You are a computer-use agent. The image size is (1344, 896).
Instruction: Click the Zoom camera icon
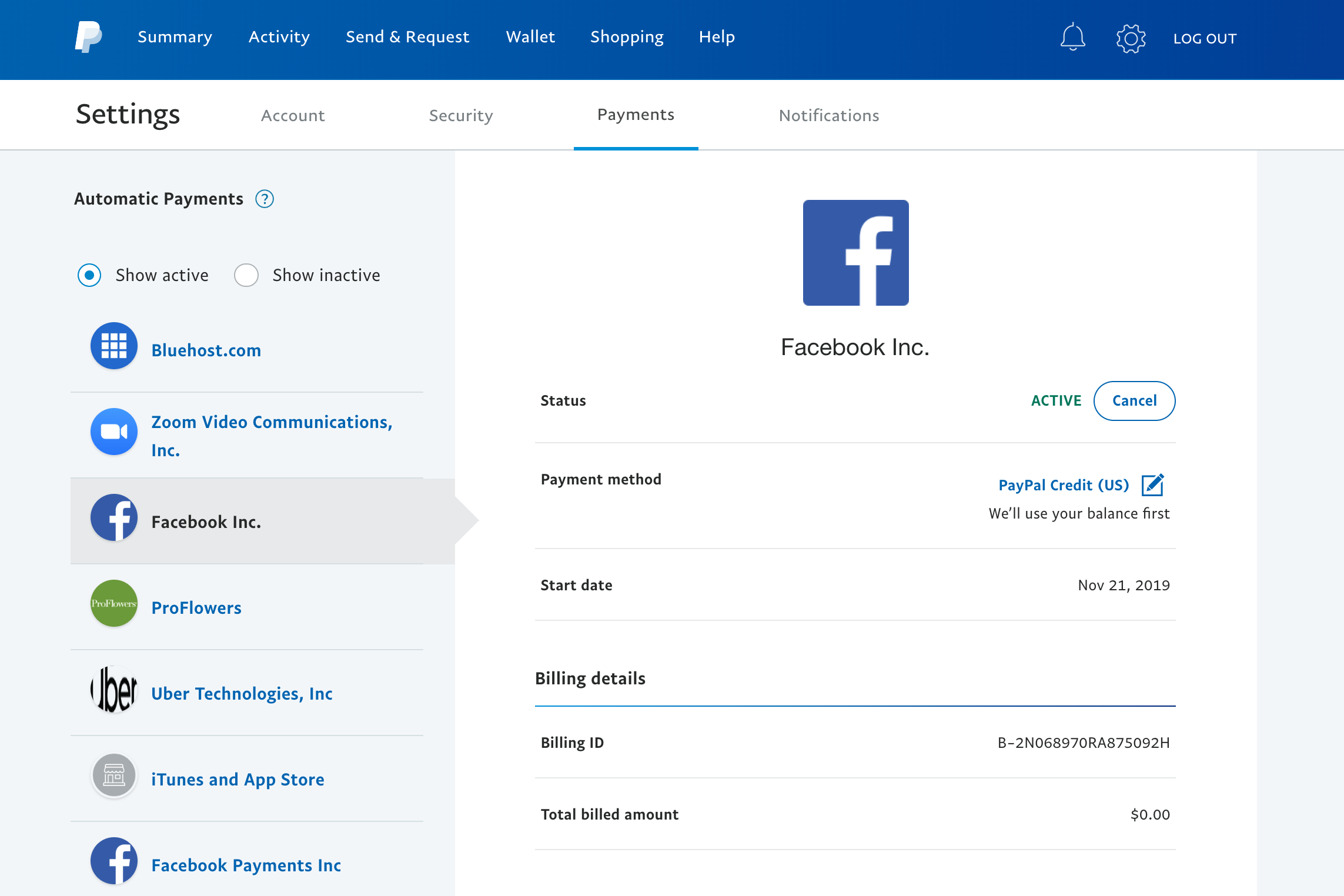[114, 432]
